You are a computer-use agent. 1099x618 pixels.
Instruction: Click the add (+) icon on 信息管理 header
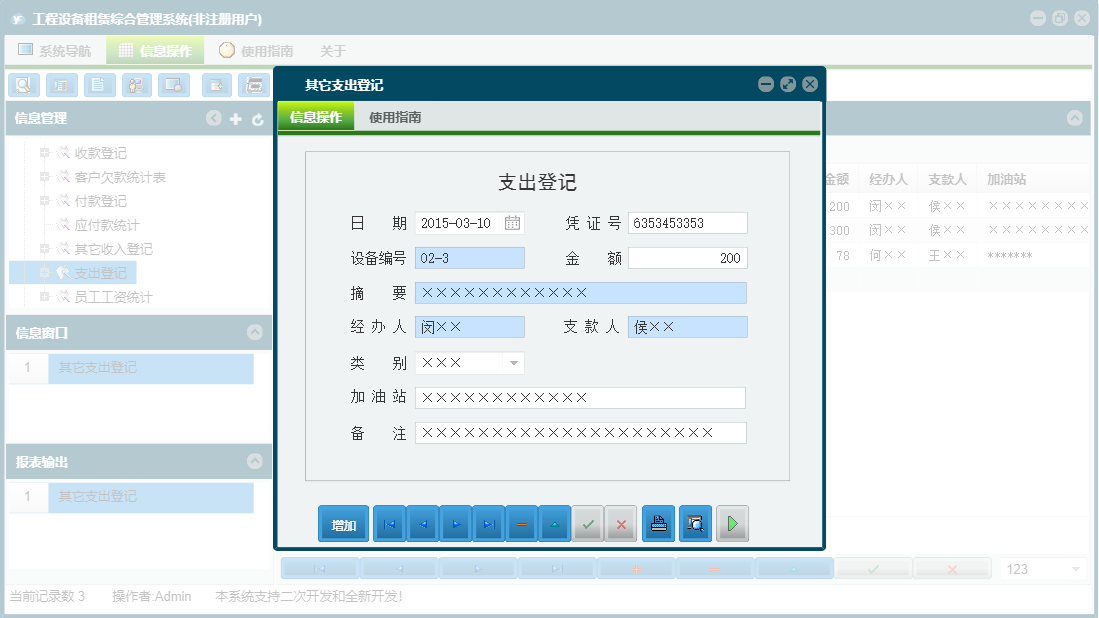[236, 118]
